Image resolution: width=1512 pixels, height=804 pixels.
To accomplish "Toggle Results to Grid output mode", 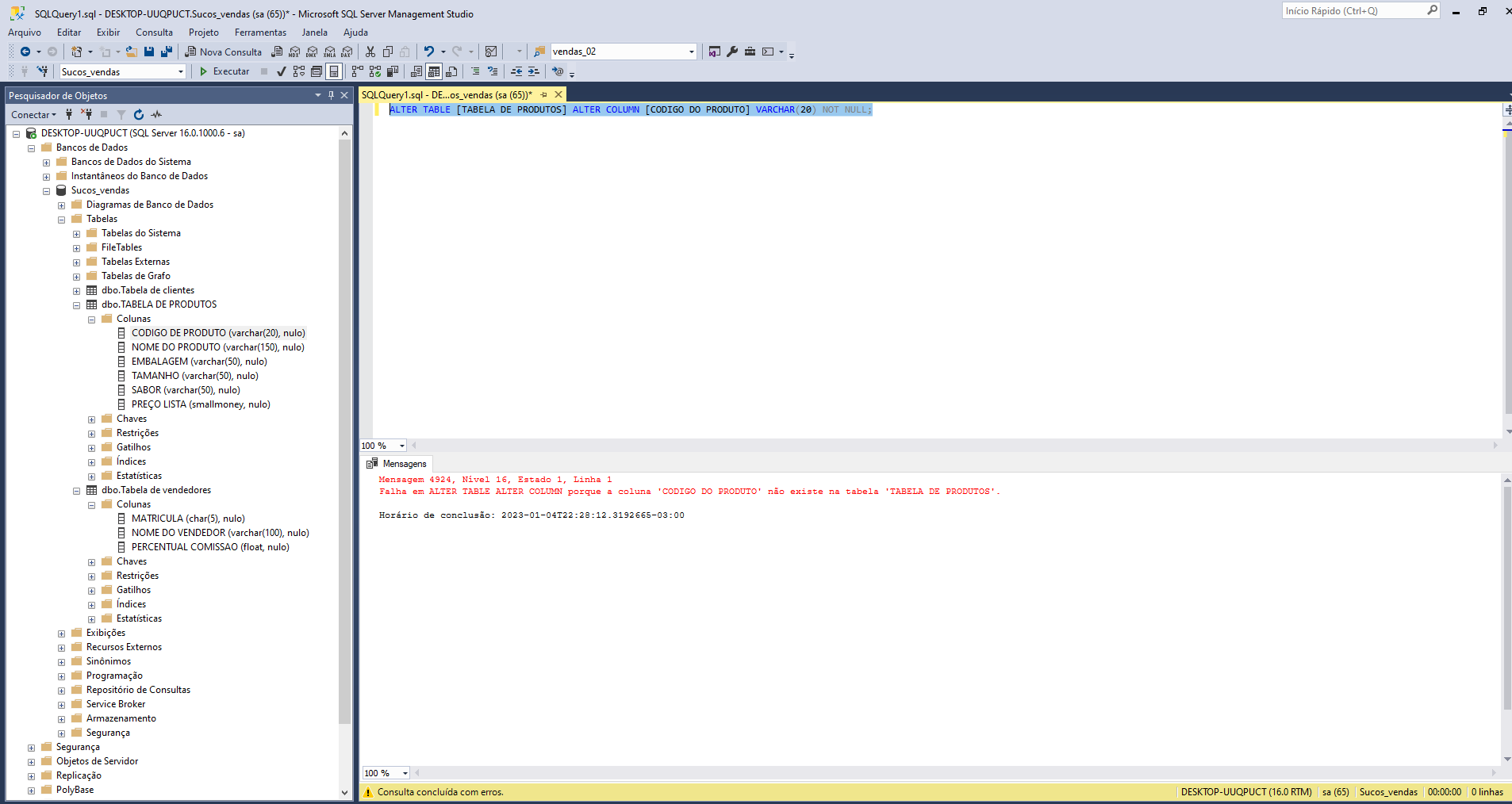I will (434, 71).
